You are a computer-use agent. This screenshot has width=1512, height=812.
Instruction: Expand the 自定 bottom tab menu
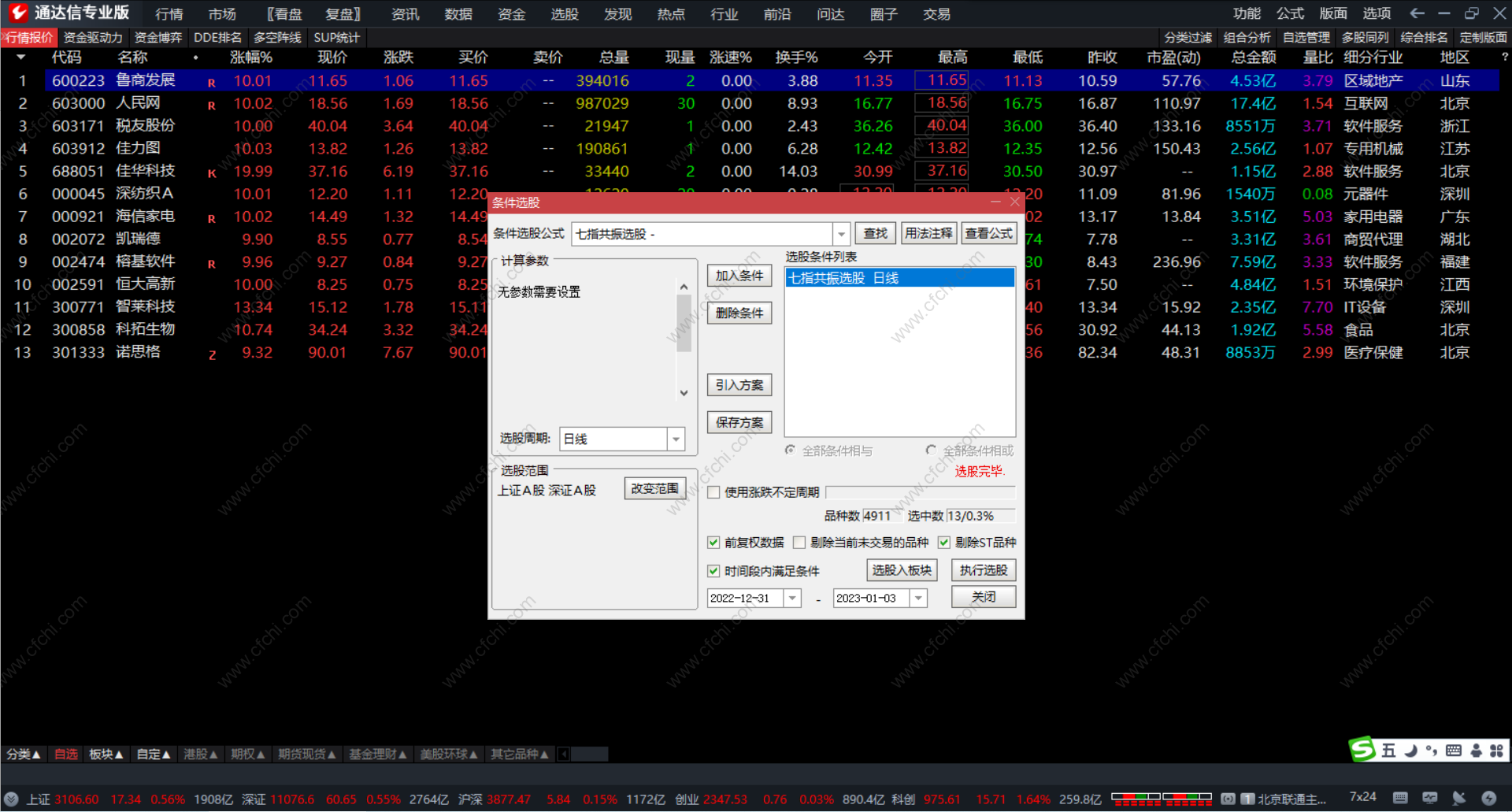coord(154,755)
